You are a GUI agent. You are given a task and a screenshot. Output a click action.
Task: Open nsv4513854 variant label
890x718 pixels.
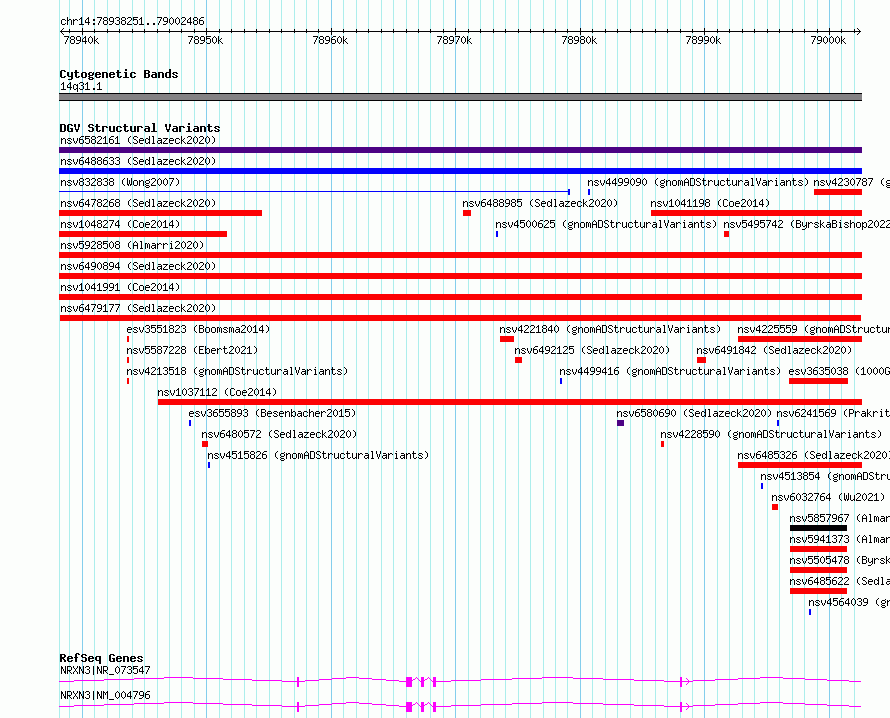pos(825,476)
